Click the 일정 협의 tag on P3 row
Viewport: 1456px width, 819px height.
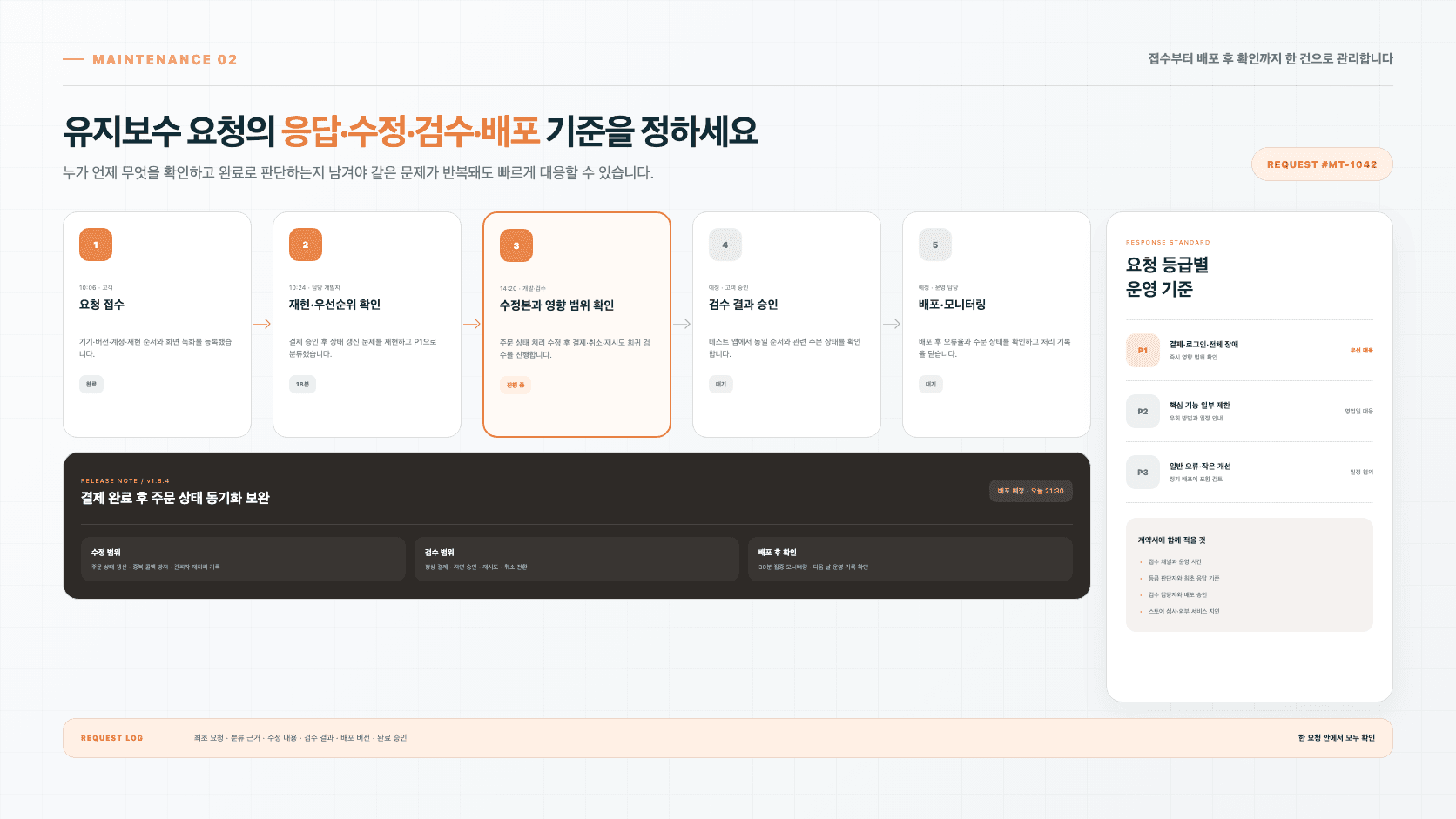tap(1361, 473)
